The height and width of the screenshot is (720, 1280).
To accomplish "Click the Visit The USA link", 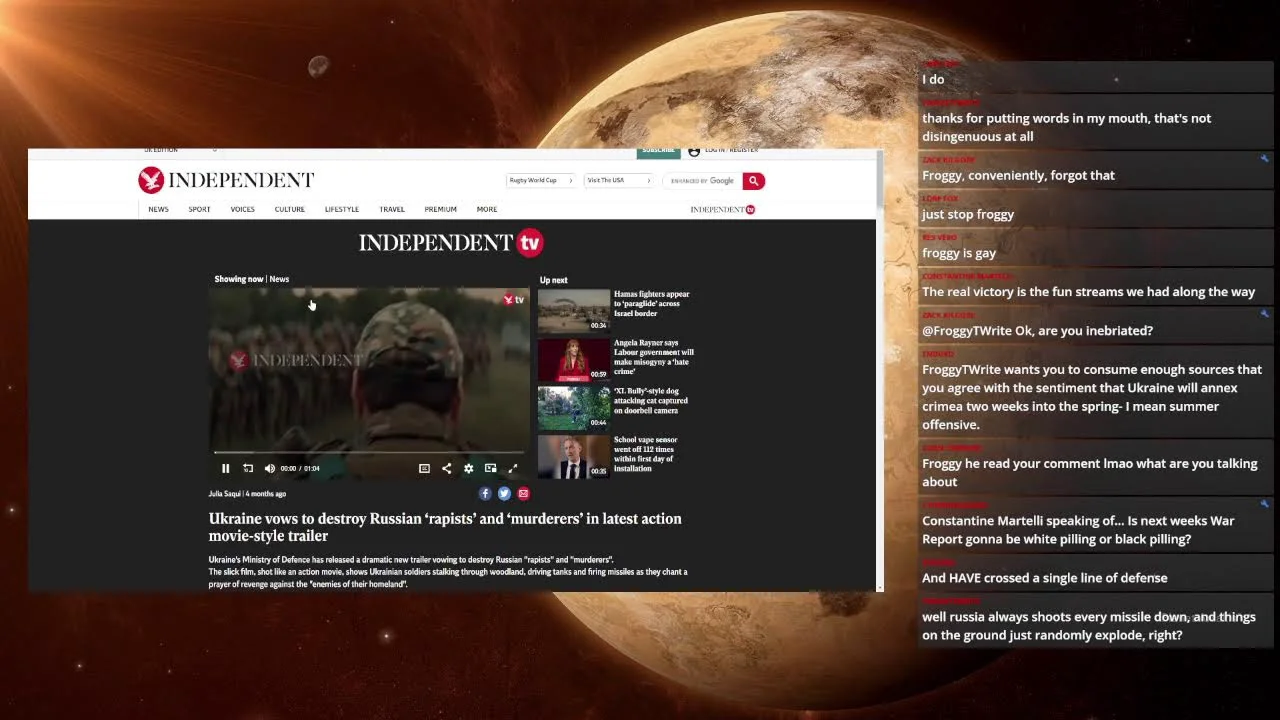I will point(619,181).
